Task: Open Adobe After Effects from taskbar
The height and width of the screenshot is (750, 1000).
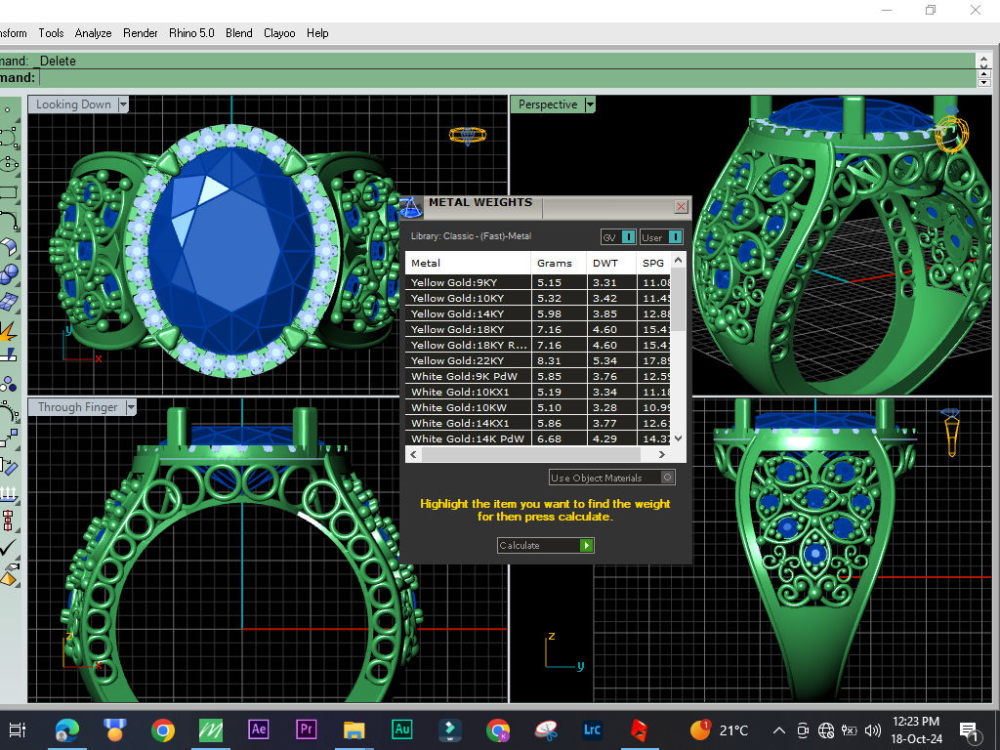Action: pos(258,729)
